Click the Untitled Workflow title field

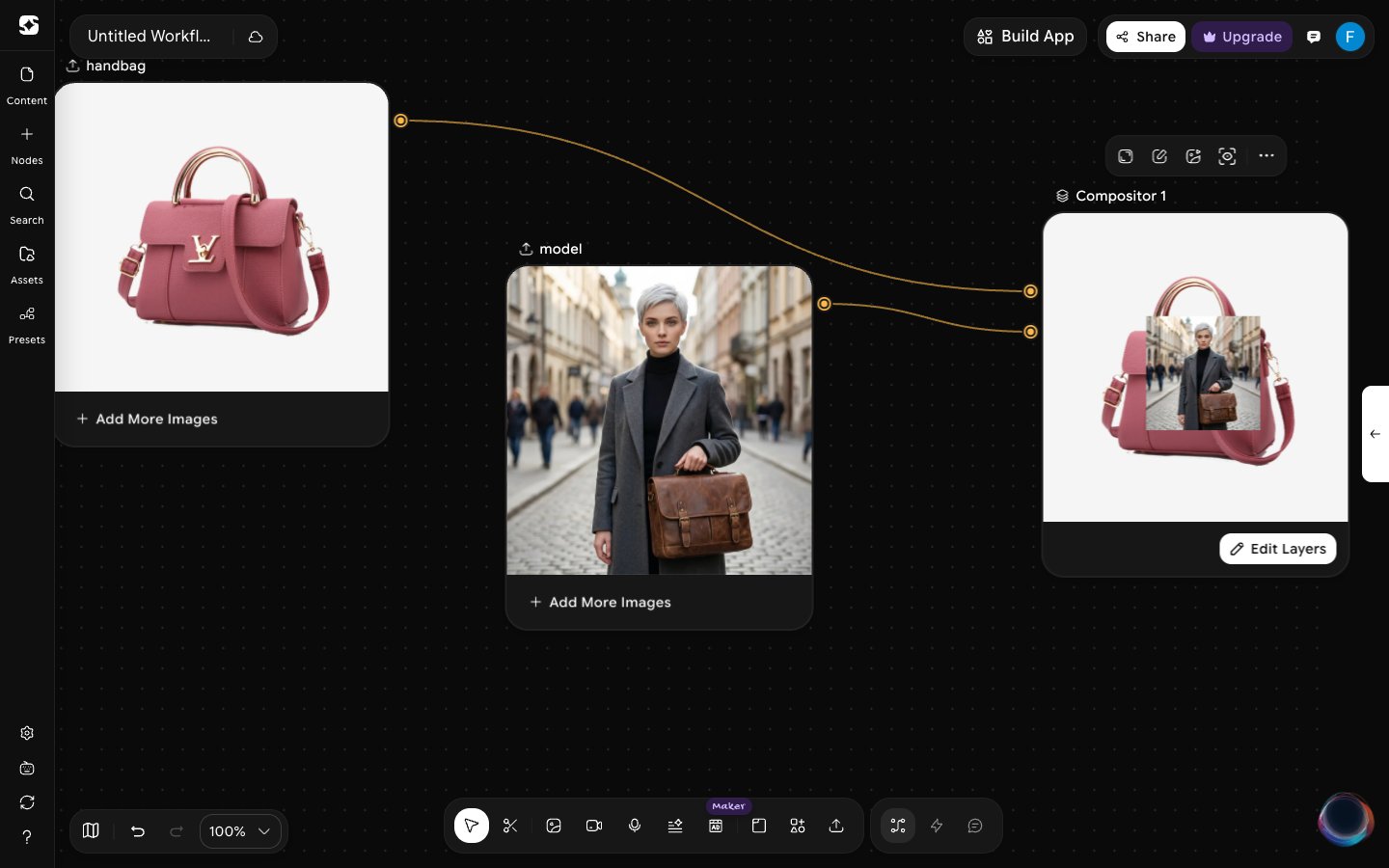coord(150,37)
